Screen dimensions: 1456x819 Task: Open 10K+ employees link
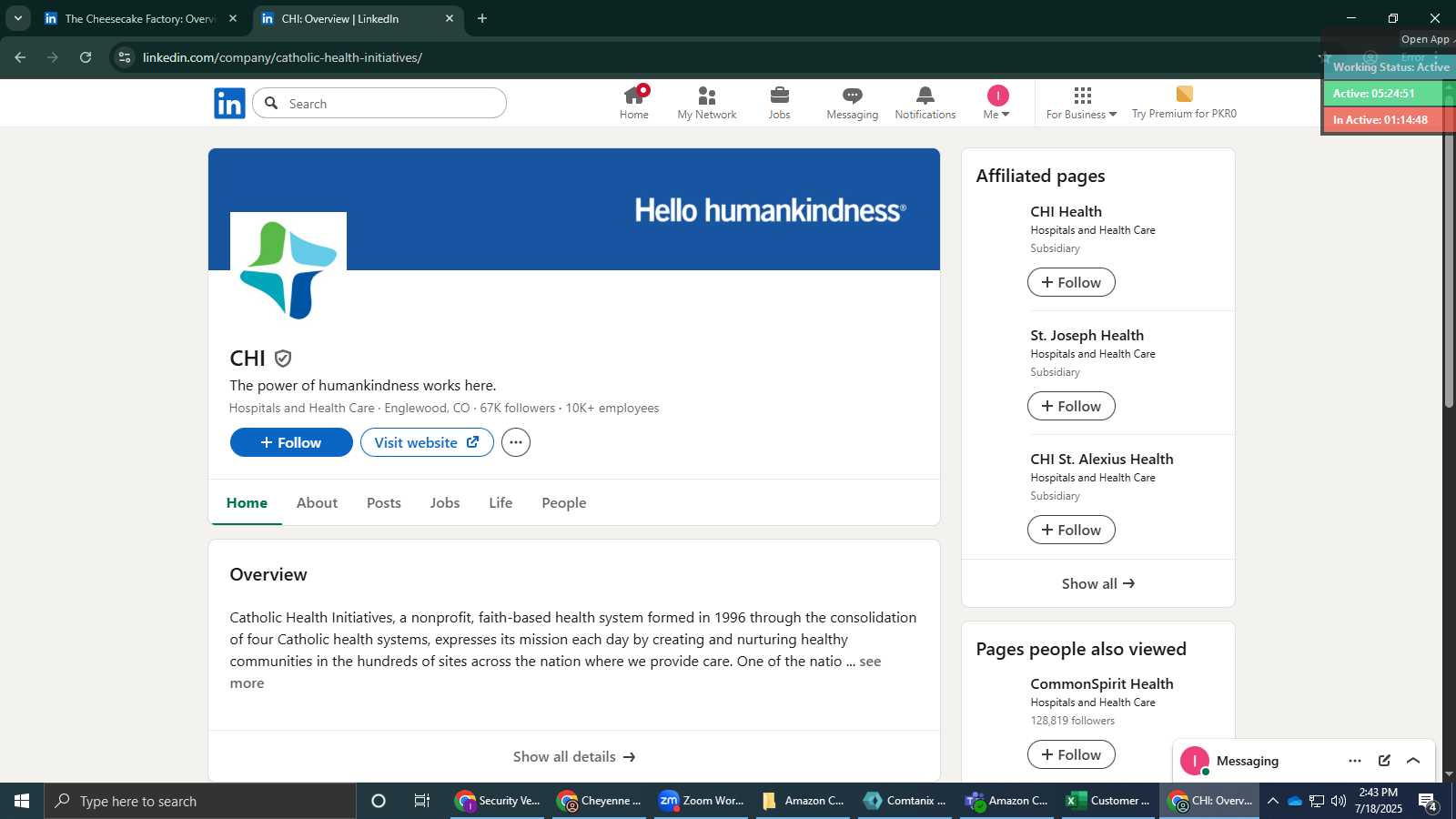[x=612, y=408]
